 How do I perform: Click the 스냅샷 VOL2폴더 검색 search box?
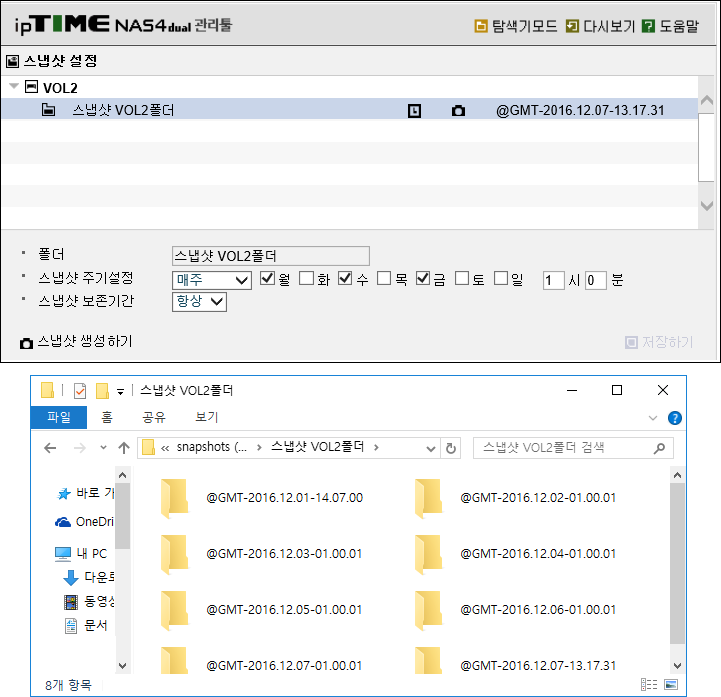click(573, 447)
